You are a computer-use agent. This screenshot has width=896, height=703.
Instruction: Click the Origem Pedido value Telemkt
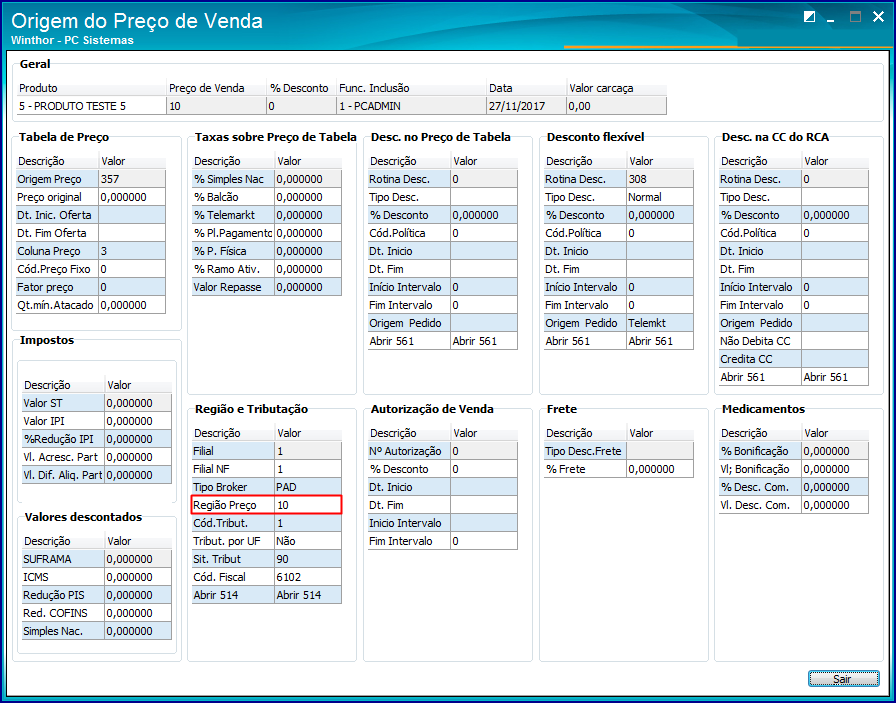pos(660,323)
